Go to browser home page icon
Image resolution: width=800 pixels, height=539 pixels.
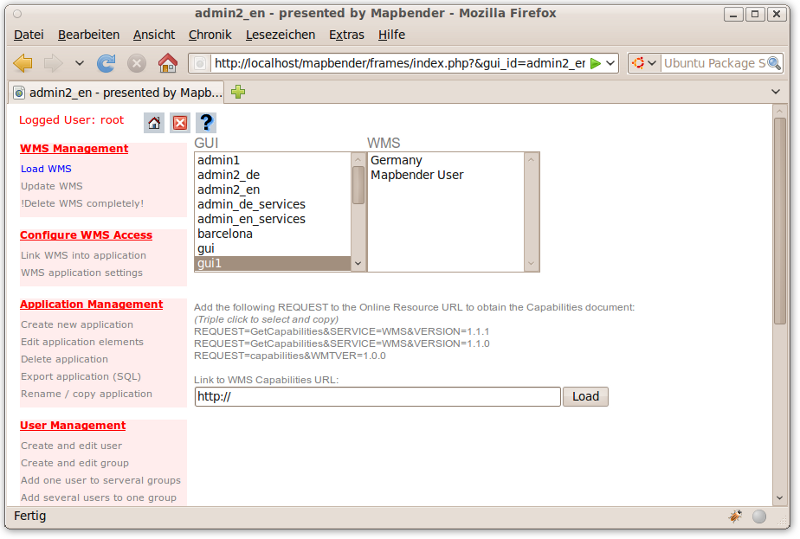tap(167, 63)
